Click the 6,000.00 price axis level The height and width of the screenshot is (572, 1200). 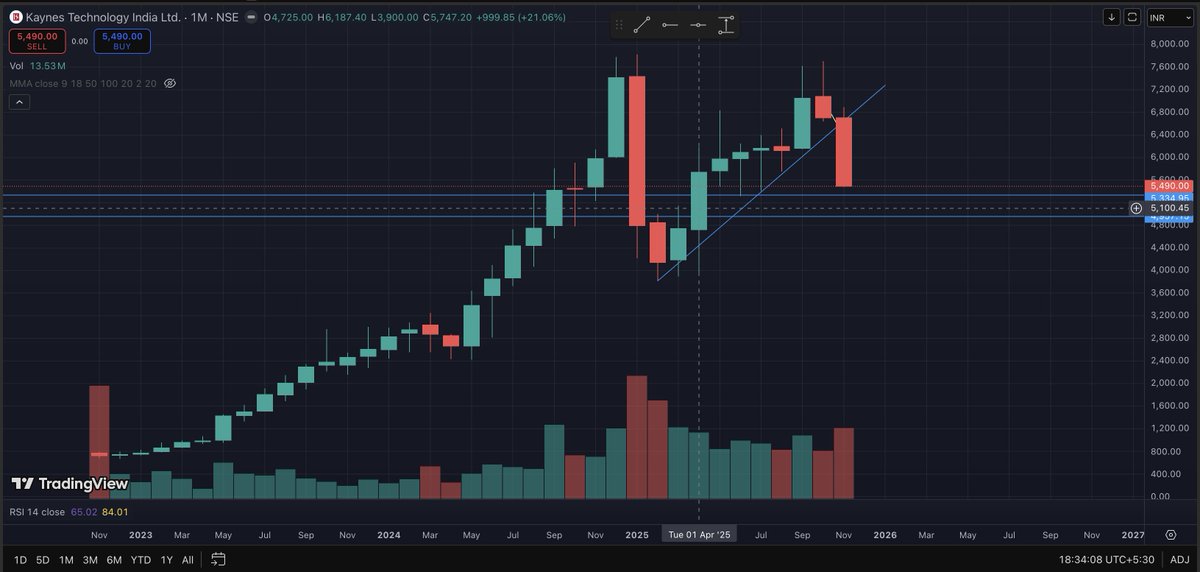click(1168, 157)
